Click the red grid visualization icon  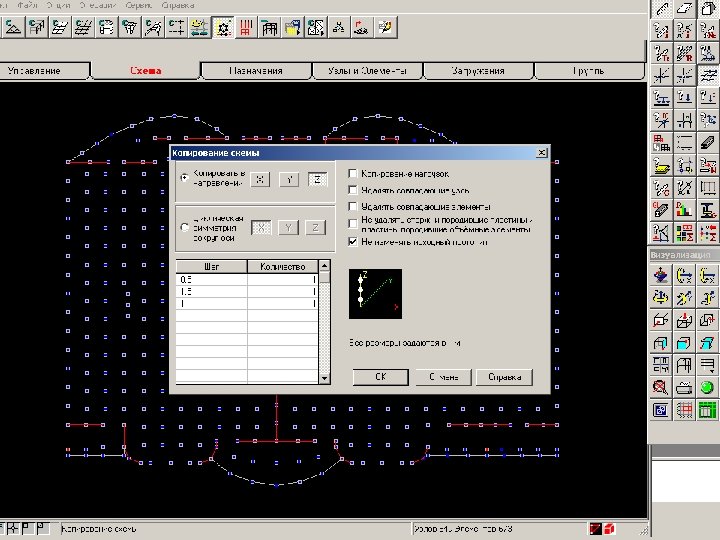coord(684,410)
